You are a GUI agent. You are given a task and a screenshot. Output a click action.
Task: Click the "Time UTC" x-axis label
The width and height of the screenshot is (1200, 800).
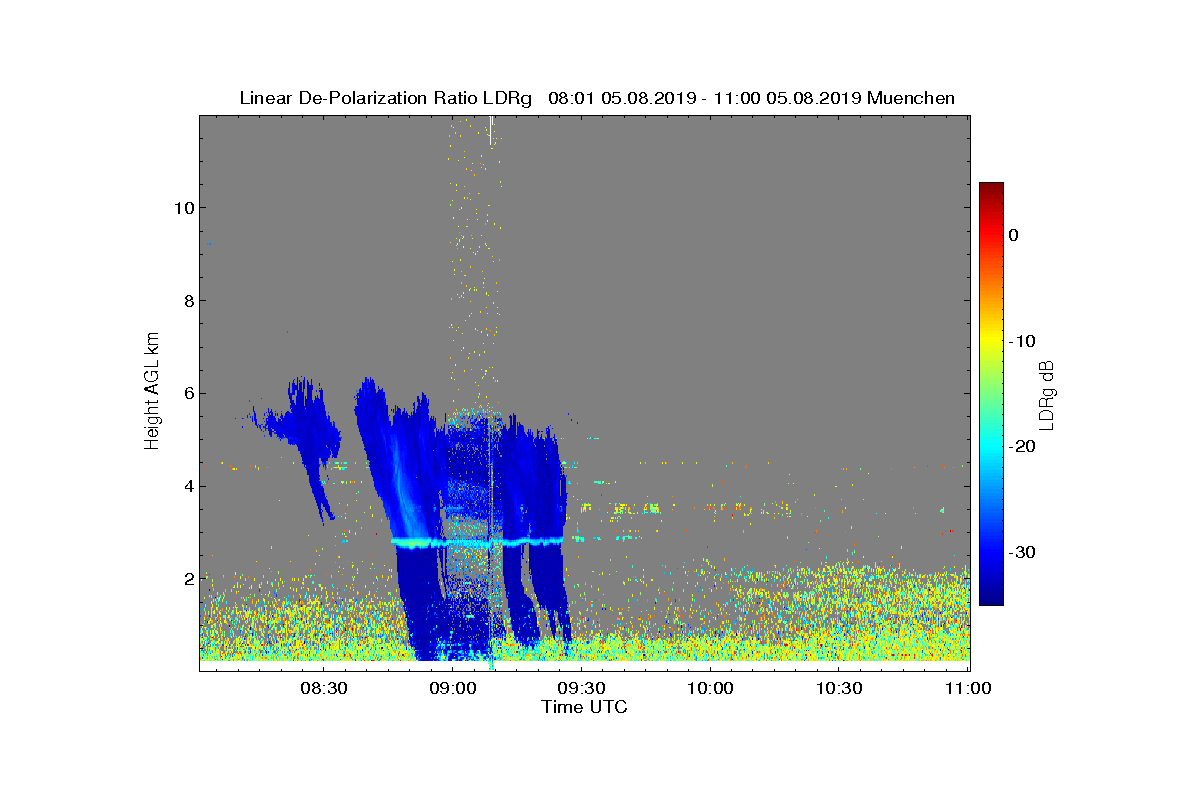[x=585, y=707]
